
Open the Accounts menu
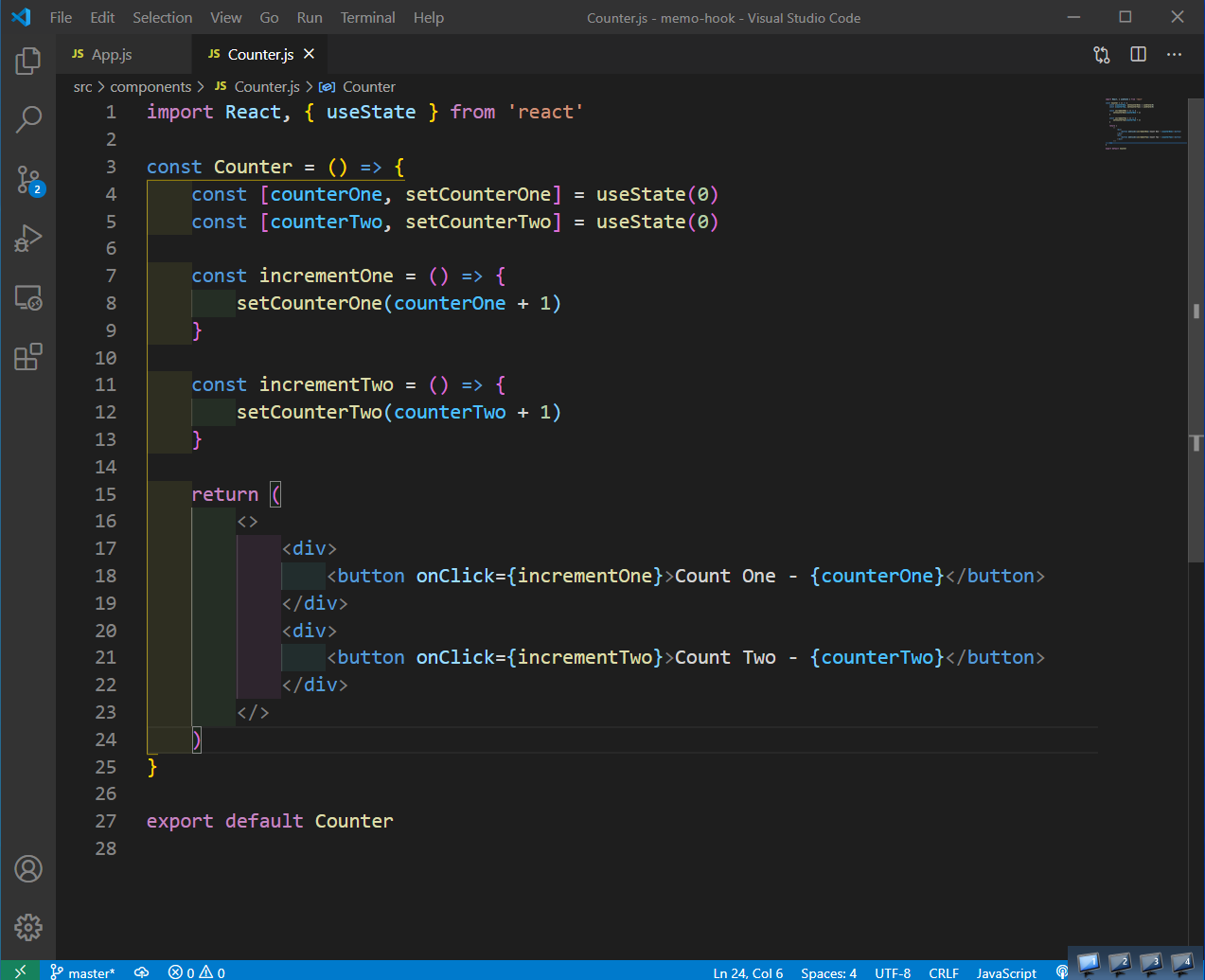(28, 868)
